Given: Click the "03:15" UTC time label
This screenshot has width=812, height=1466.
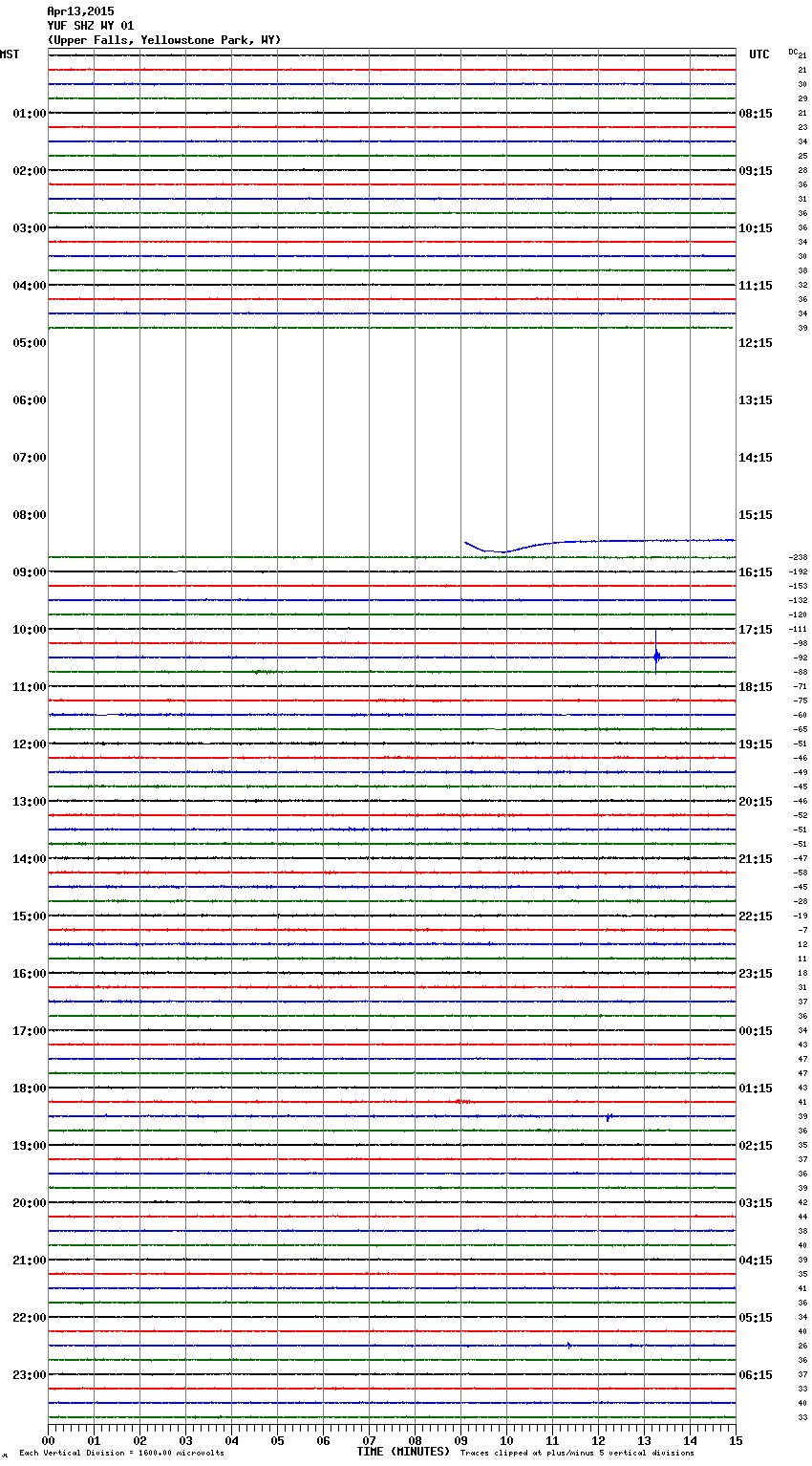Looking at the screenshot, I should pyautogui.click(x=756, y=1203).
